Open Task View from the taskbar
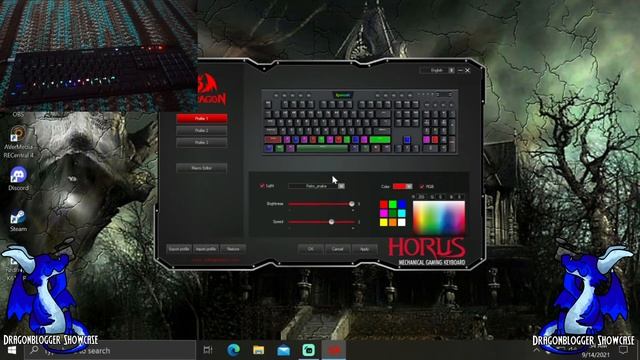This screenshot has width=640, height=360. 208,350
